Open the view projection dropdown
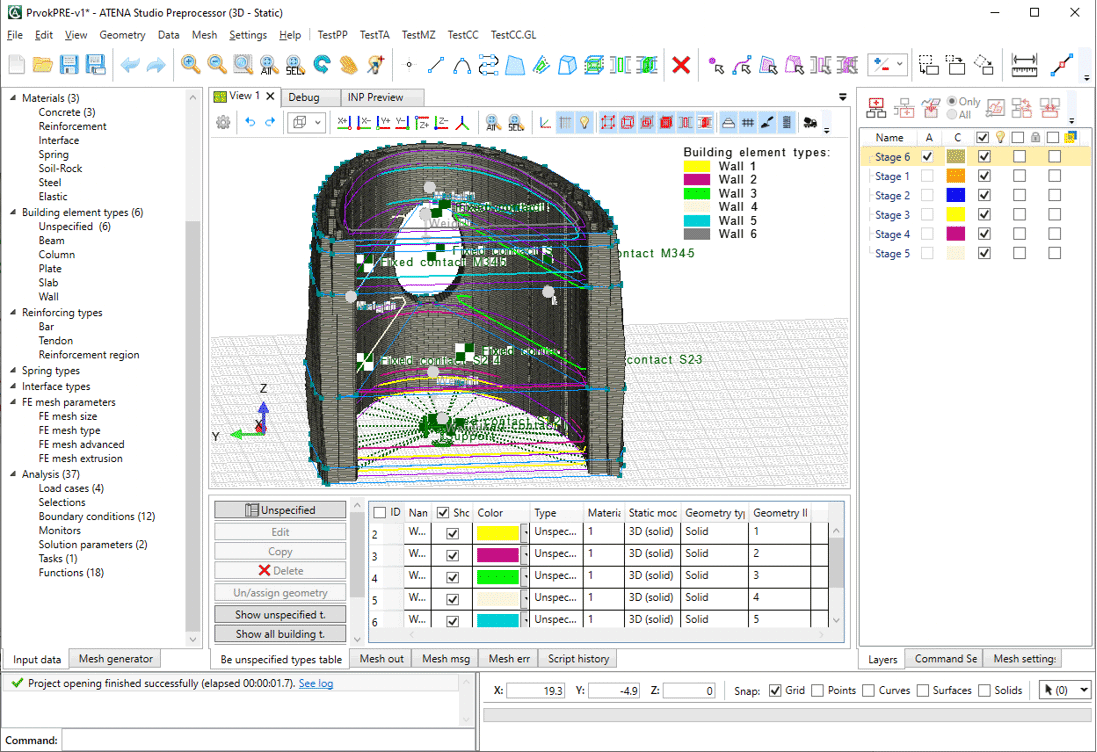The image size is (1097, 752). [306, 122]
